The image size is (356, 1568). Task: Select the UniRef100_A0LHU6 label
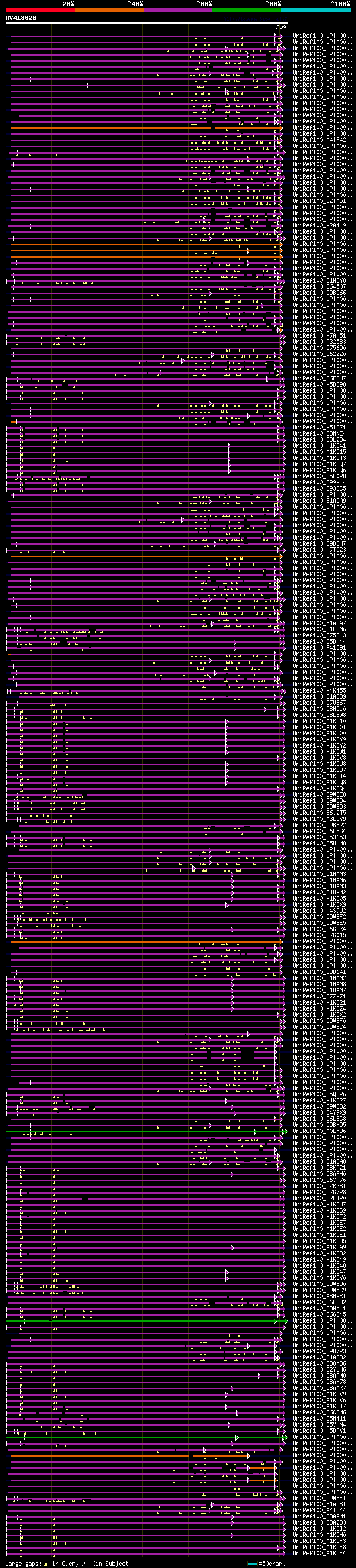(x=319, y=1131)
